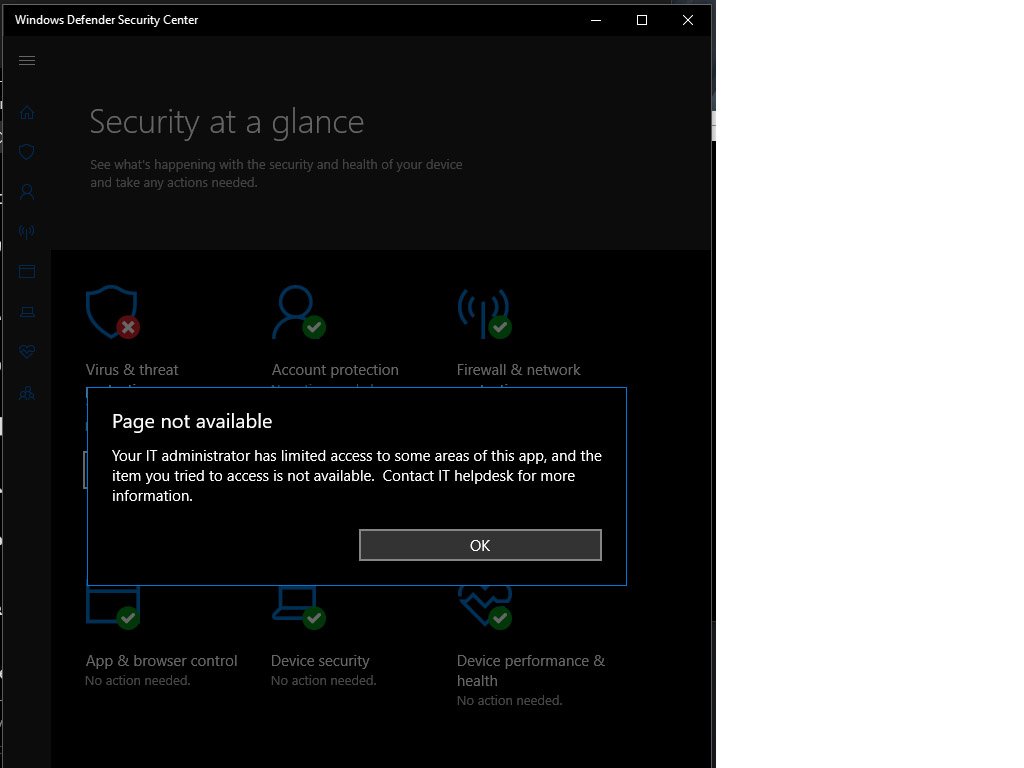Select App & browser control tile icon
Screen dimensions: 1024x768
(x=112, y=607)
